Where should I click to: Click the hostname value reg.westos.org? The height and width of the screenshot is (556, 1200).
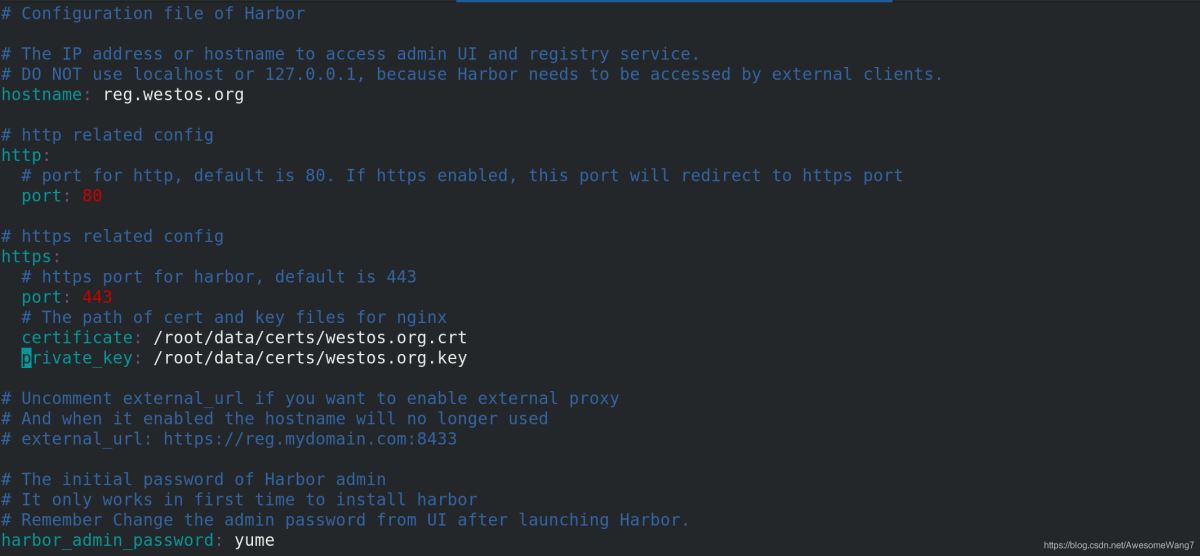(x=173, y=95)
